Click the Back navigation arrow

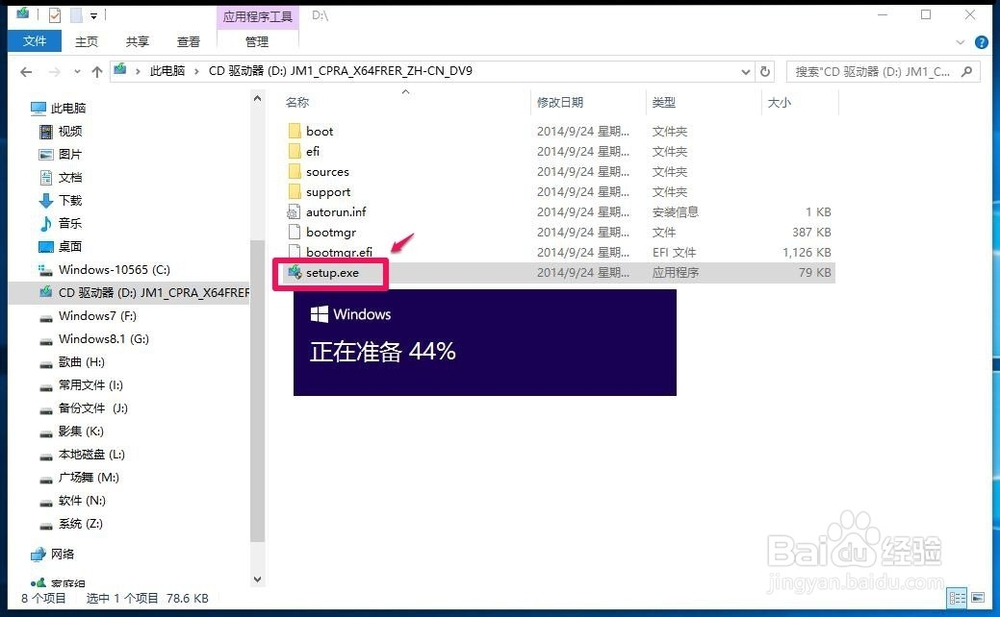click(26, 71)
